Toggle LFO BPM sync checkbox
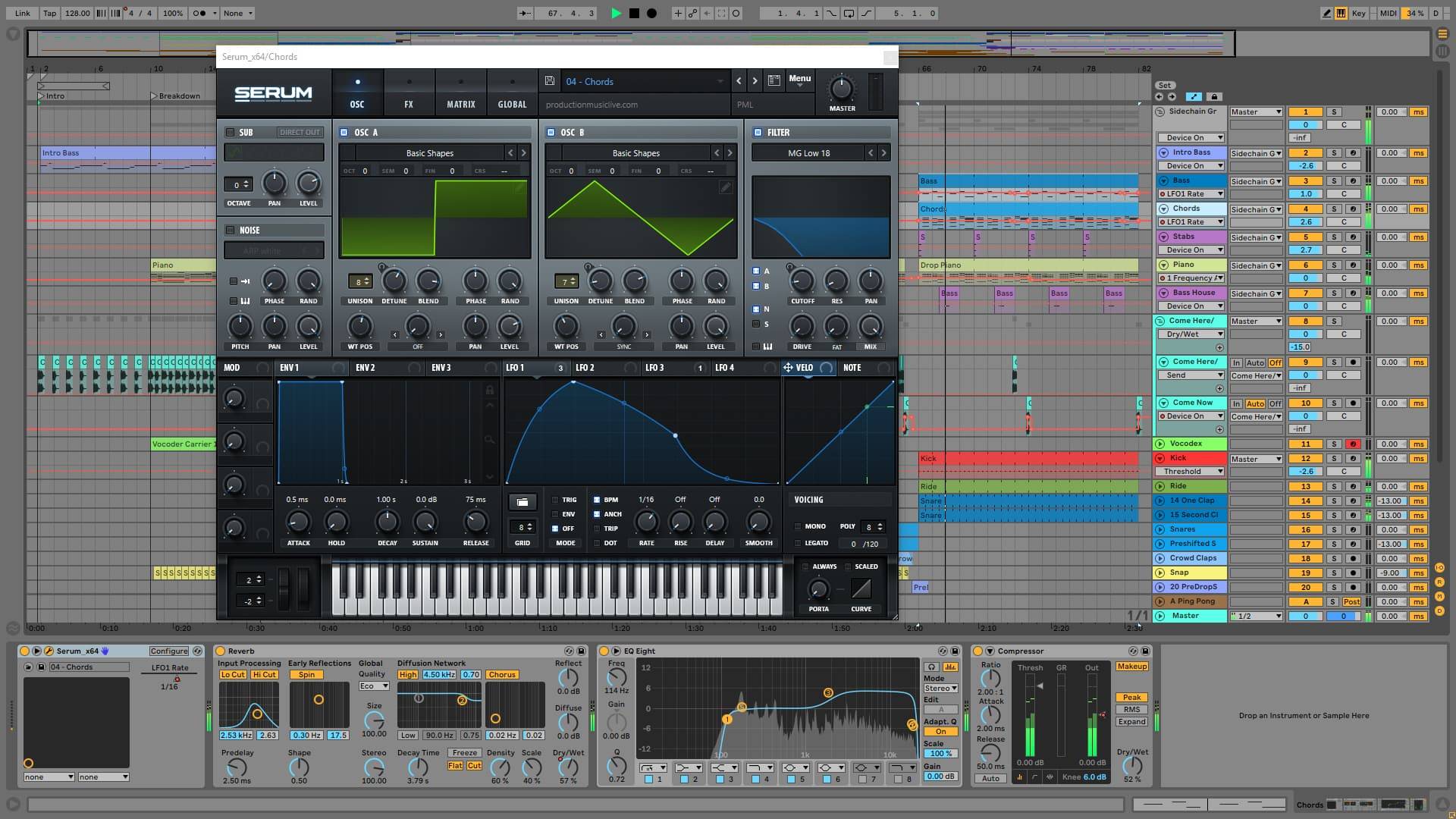Viewport: 1456px width, 819px height. (x=597, y=500)
